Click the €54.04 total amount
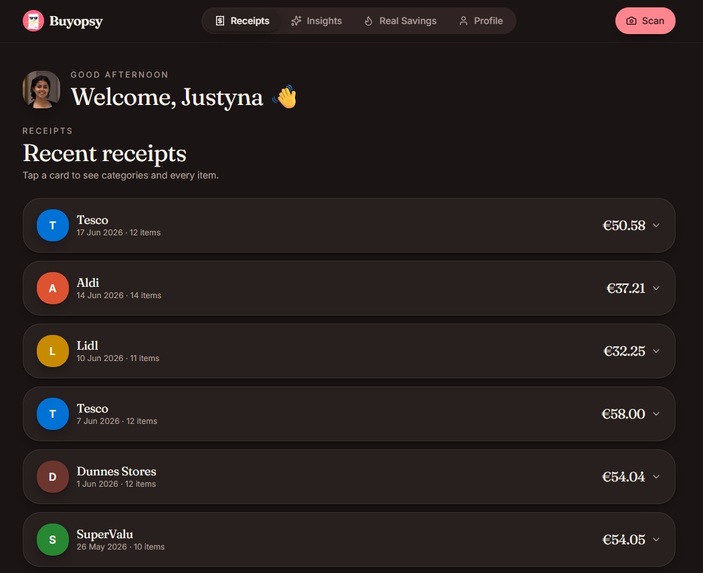Image resolution: width=703 pixels, height=573 pixels. (x=624, y=476)
